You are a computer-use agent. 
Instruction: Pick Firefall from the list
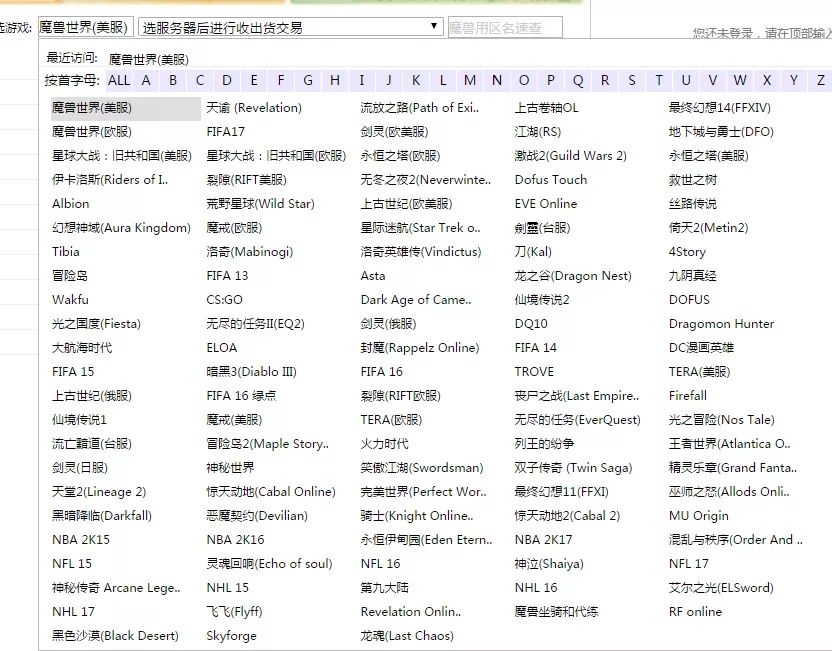point(688,396)
